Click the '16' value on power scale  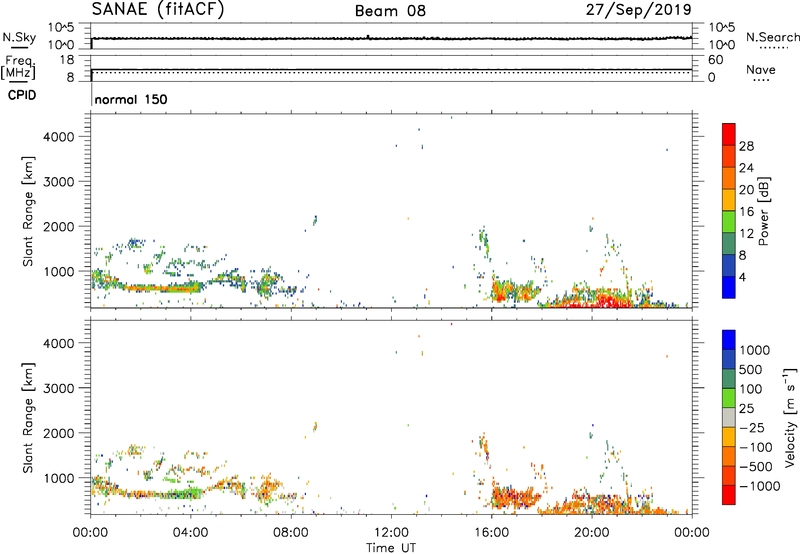pyautogui.click(x=746, y=212)
